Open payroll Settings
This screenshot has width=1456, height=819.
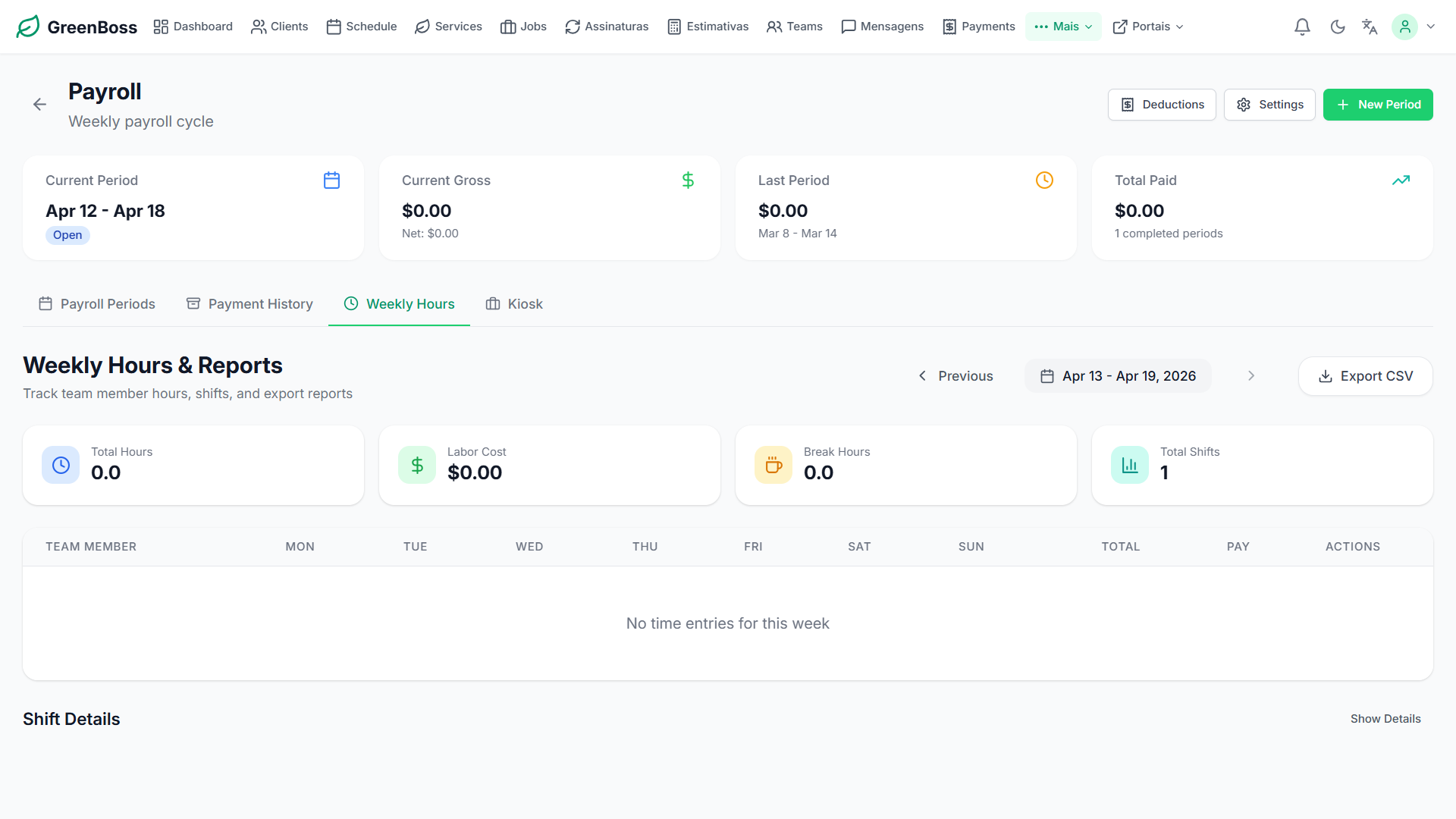1269,105
